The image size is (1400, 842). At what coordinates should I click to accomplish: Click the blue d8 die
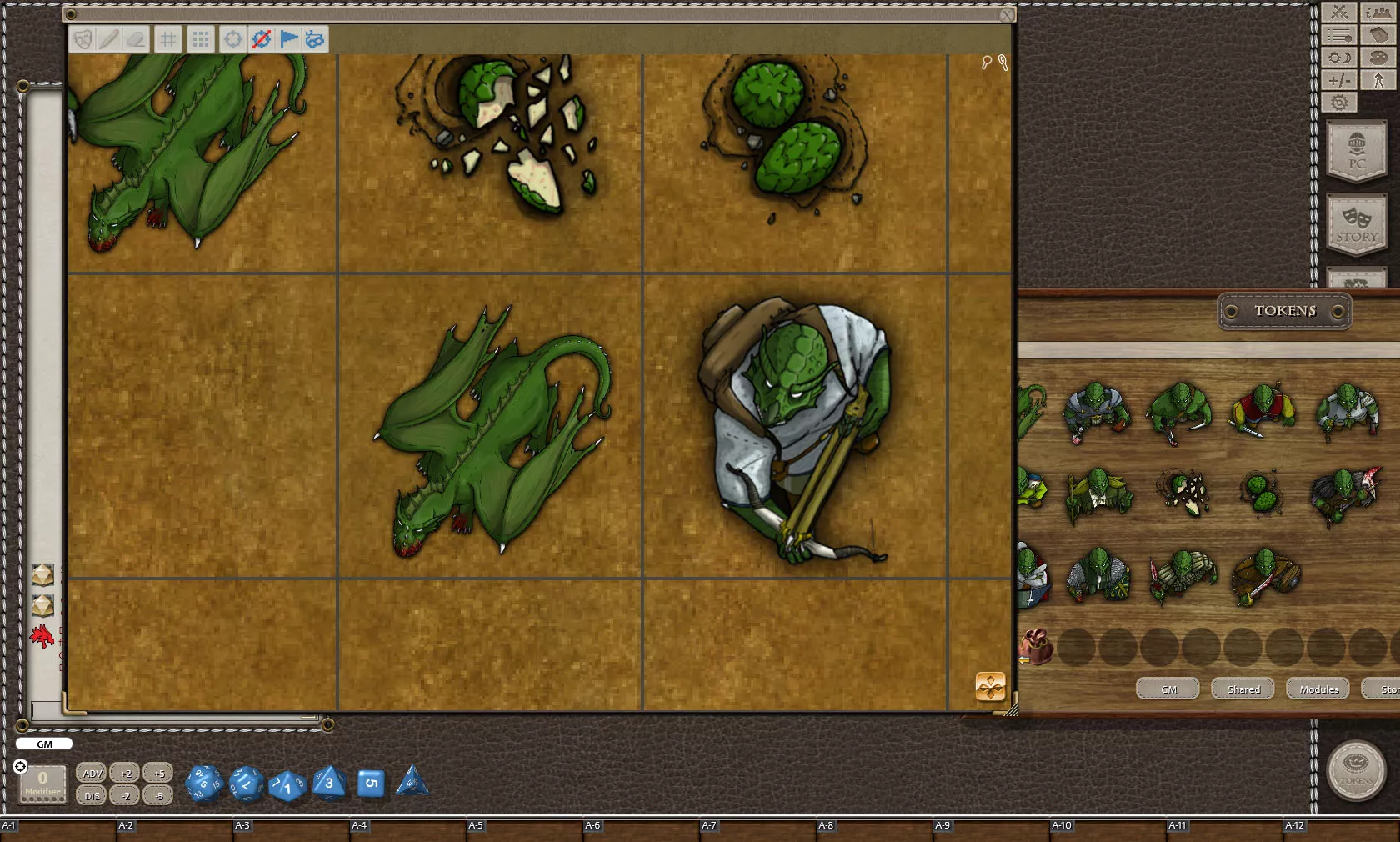point(329,783)
